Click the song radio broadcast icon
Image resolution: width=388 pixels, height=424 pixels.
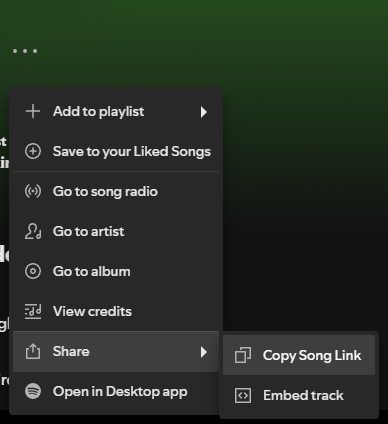pyautogui.click(x=33, y=191)
